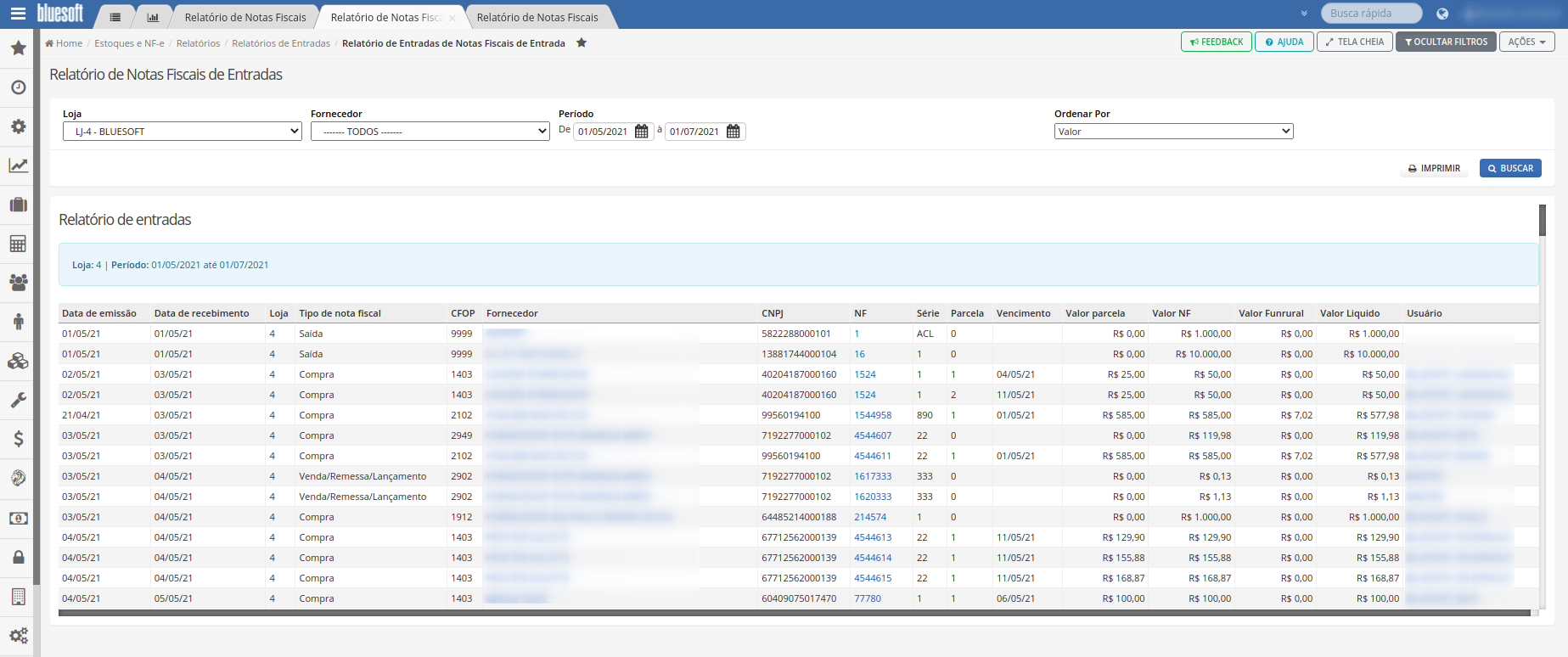Click OCULTAR FILTROS button

pyautogui.click(x=1446, y=42)
